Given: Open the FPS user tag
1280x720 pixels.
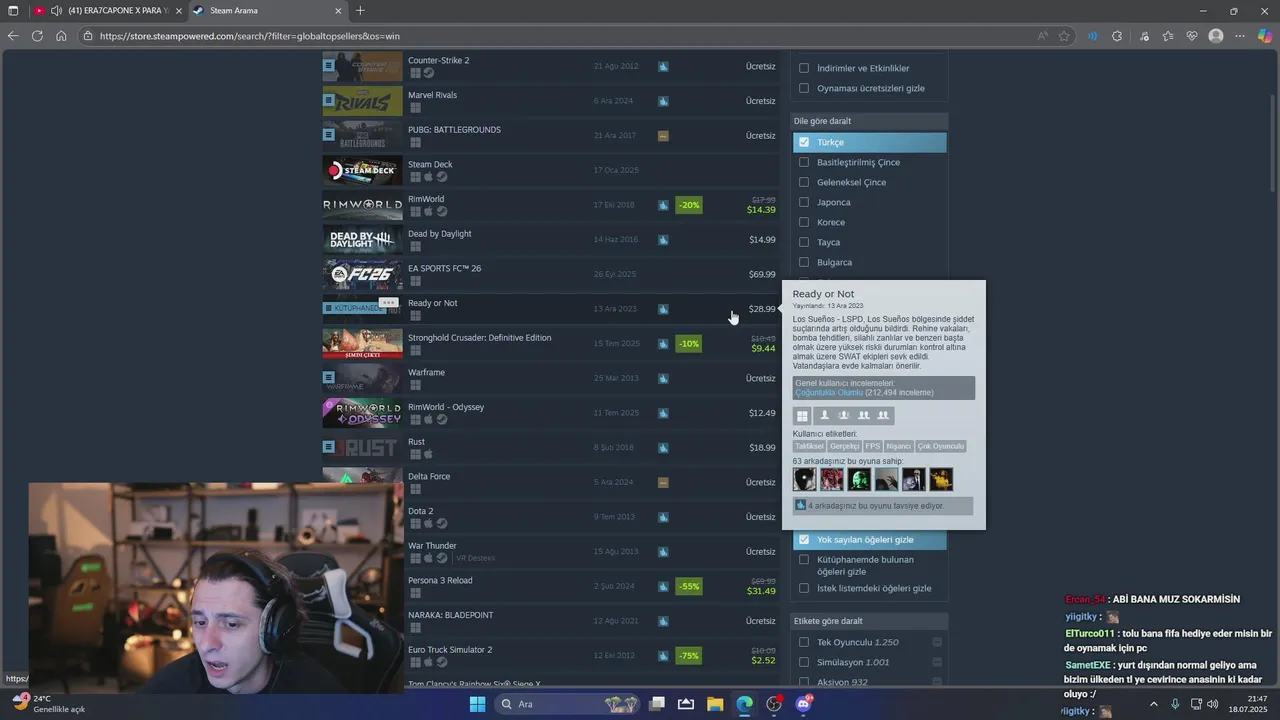Looking at the screenshot, I should pyautogui.click(x=873, y=446).
